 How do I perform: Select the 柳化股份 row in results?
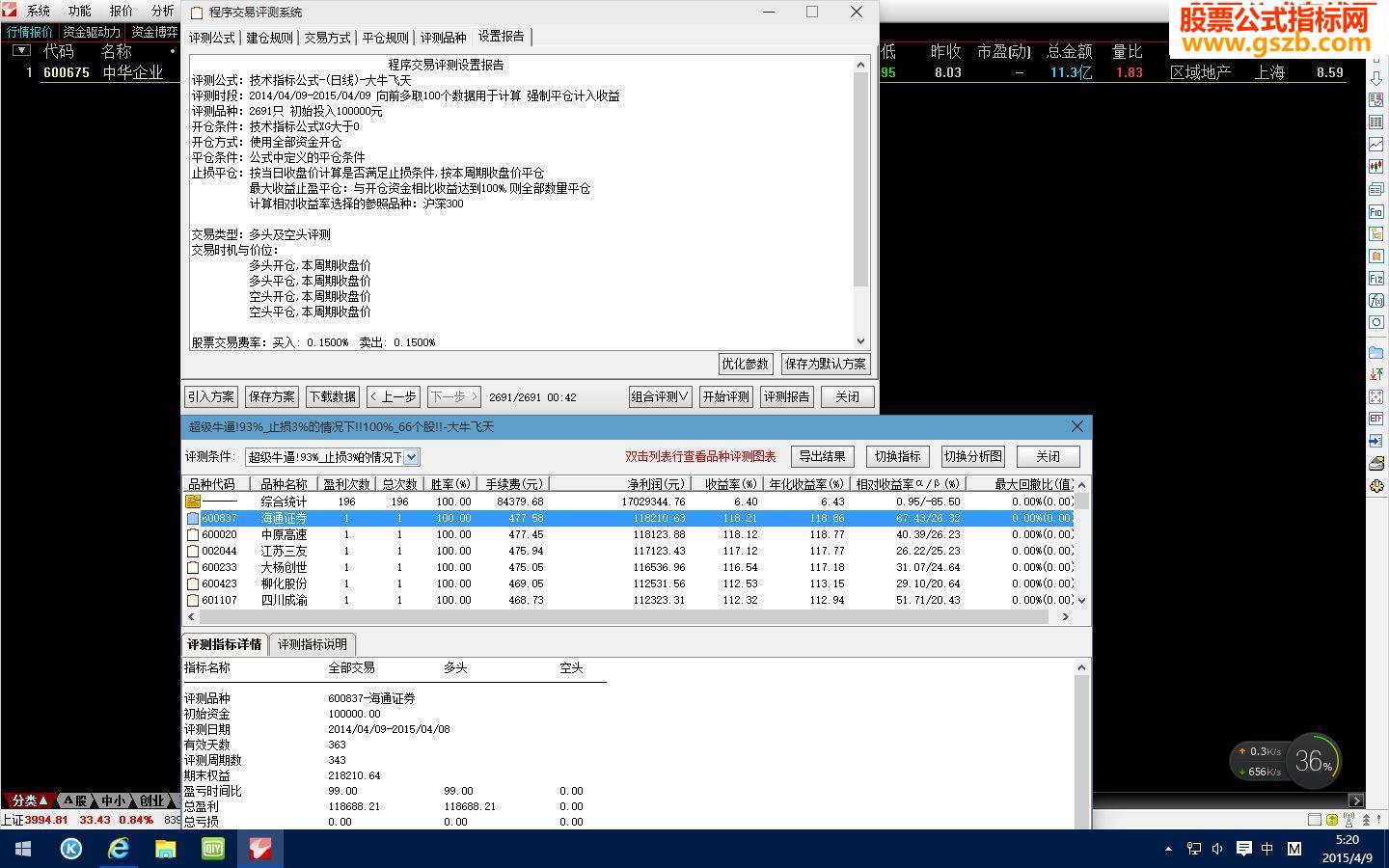coord(628,583)
